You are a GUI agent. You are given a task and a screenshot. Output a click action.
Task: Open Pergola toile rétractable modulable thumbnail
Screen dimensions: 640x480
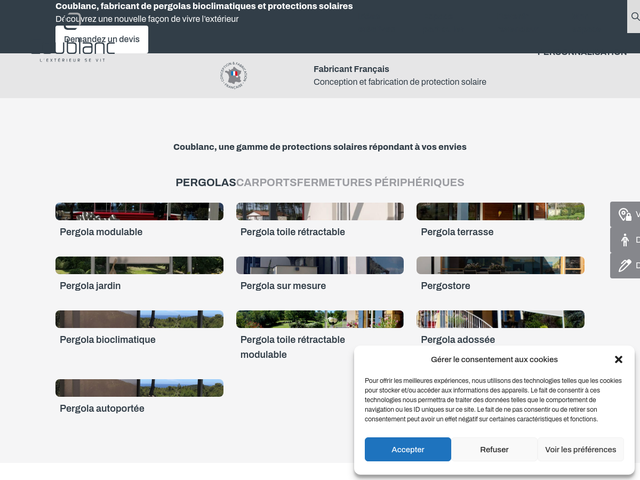point(320,319)
